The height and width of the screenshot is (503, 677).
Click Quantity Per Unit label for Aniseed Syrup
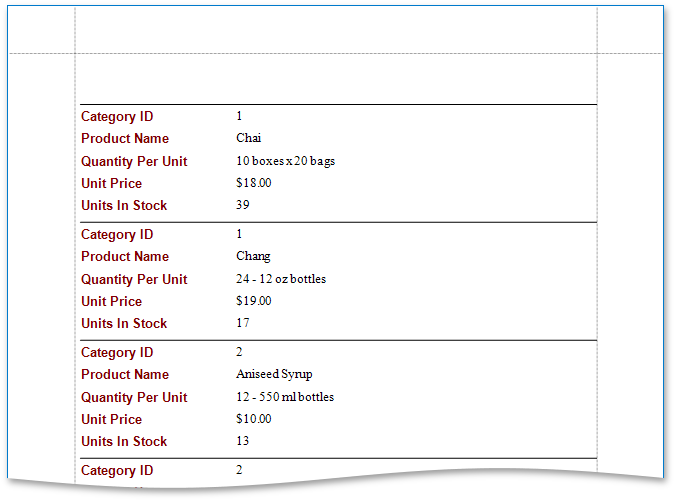coord(134,397)
